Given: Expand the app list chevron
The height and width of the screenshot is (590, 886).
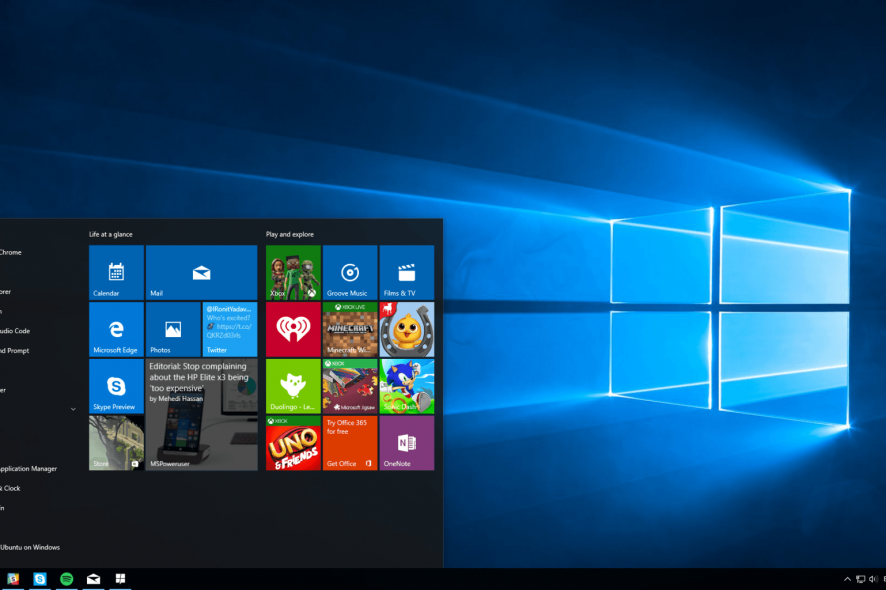Looking at the screenshot, I should tap(73, 409).
